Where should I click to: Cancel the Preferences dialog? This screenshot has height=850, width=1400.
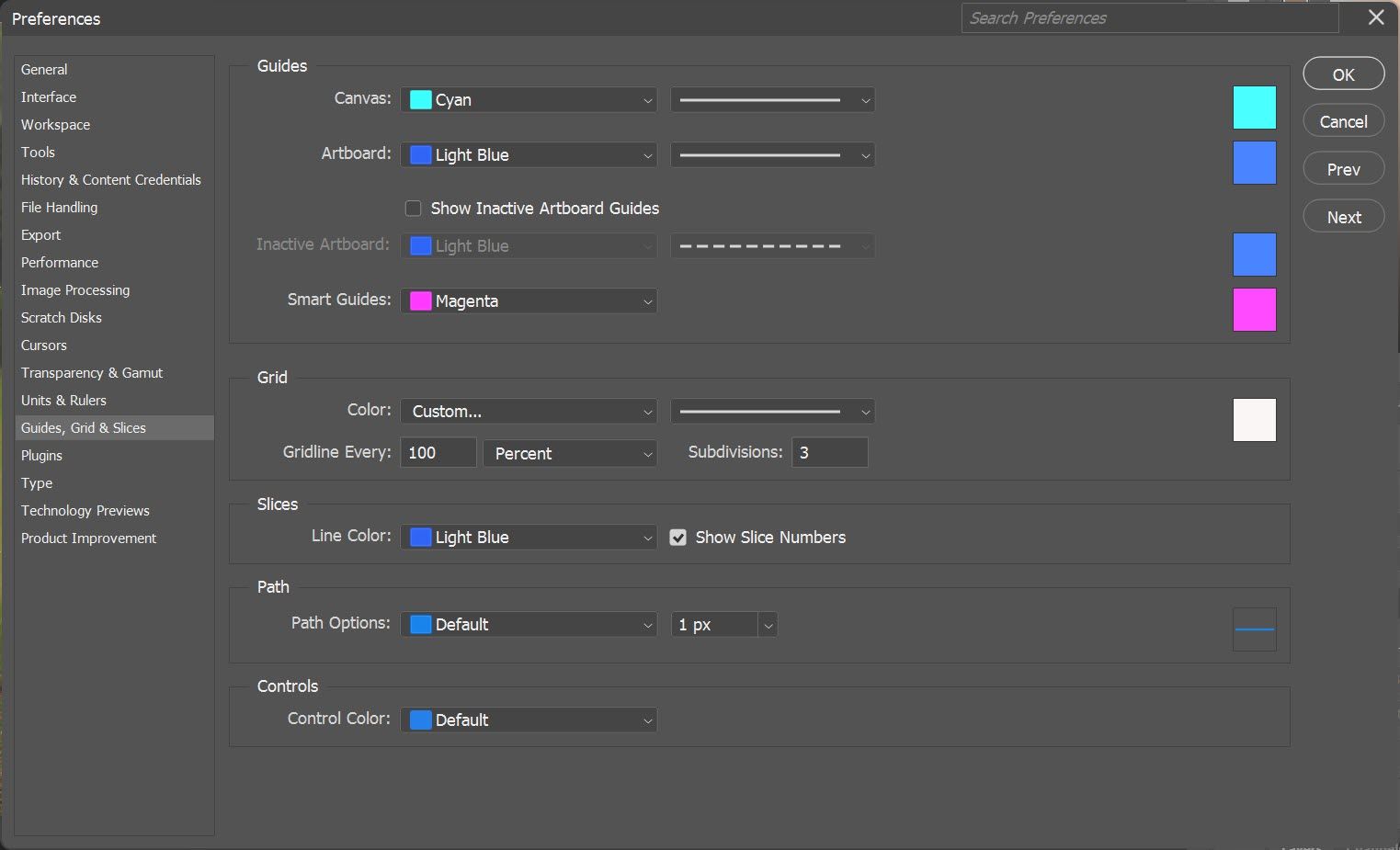(1343, 120)
